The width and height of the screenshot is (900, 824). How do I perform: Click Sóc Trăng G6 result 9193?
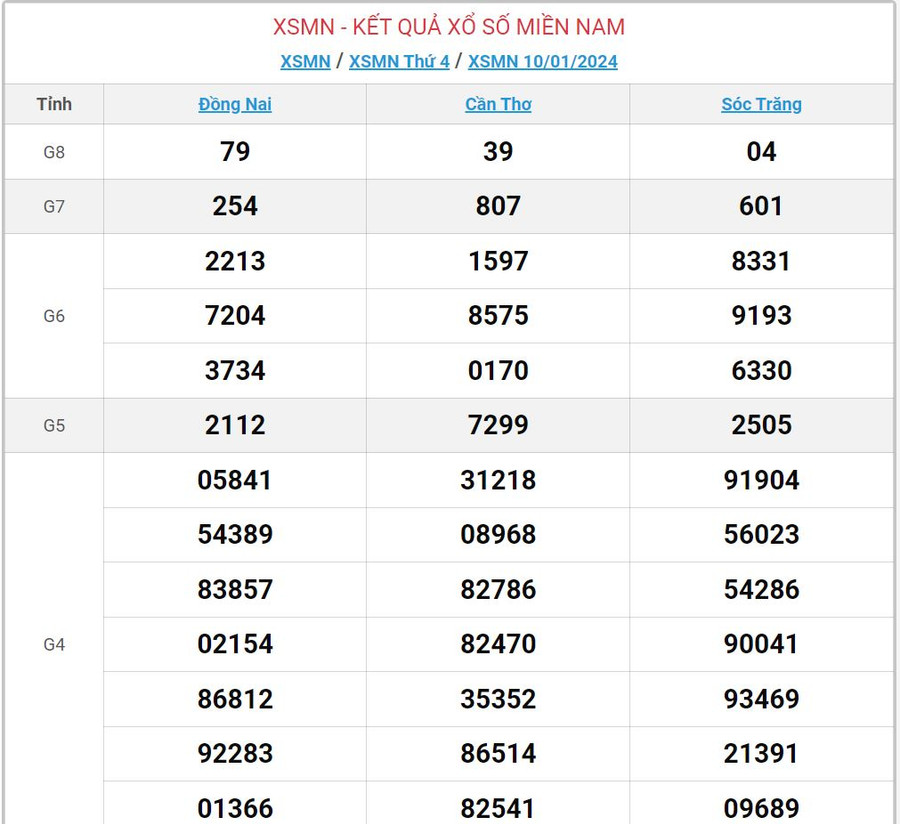pos(761,316)
